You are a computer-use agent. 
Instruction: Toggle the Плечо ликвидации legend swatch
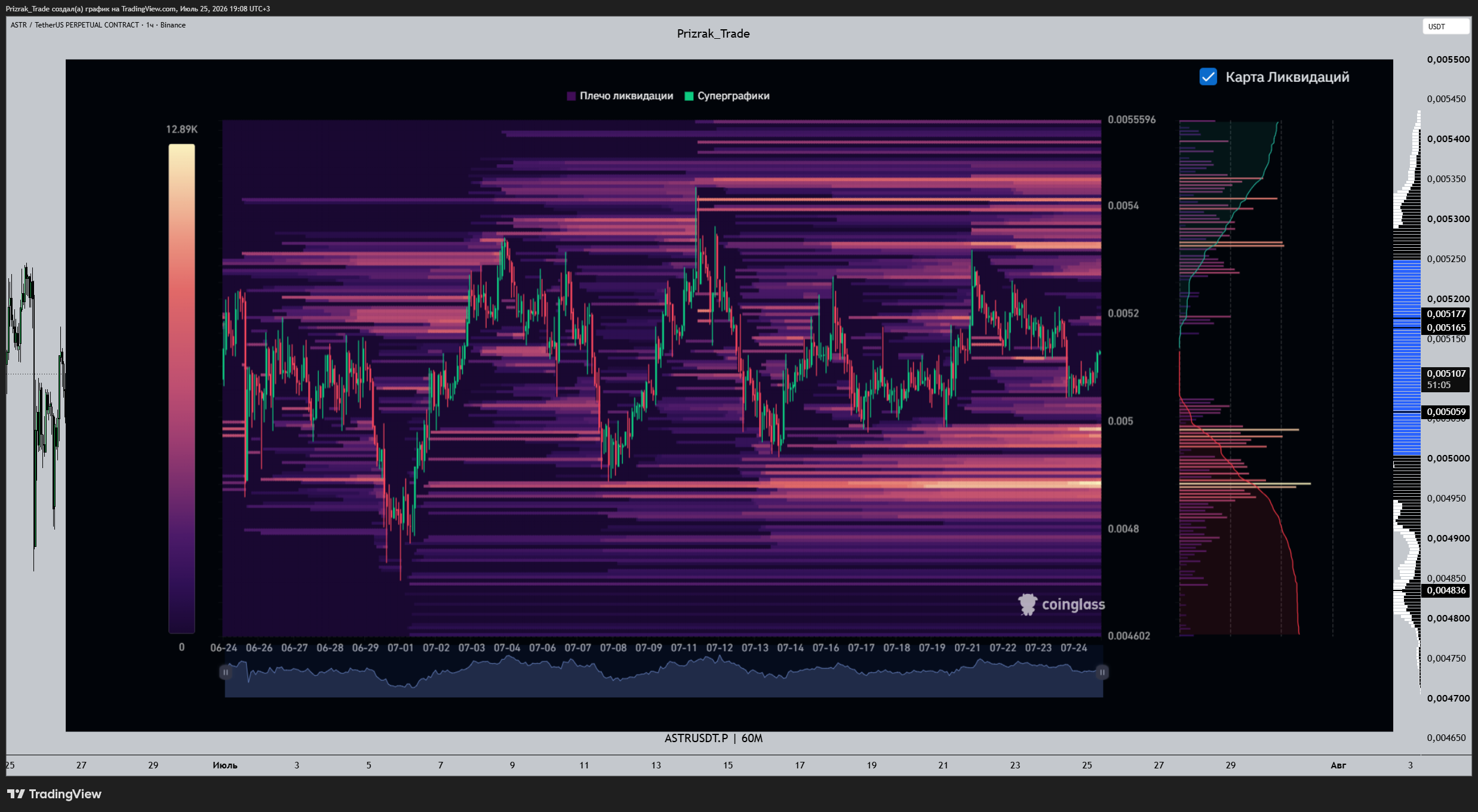click(571, 96)
